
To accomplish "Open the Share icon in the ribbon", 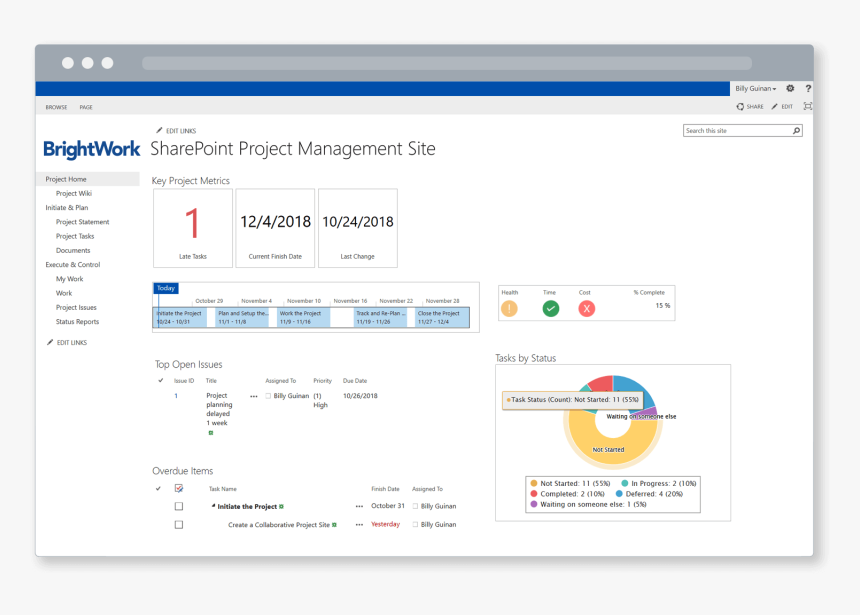I will coord(741,106).
